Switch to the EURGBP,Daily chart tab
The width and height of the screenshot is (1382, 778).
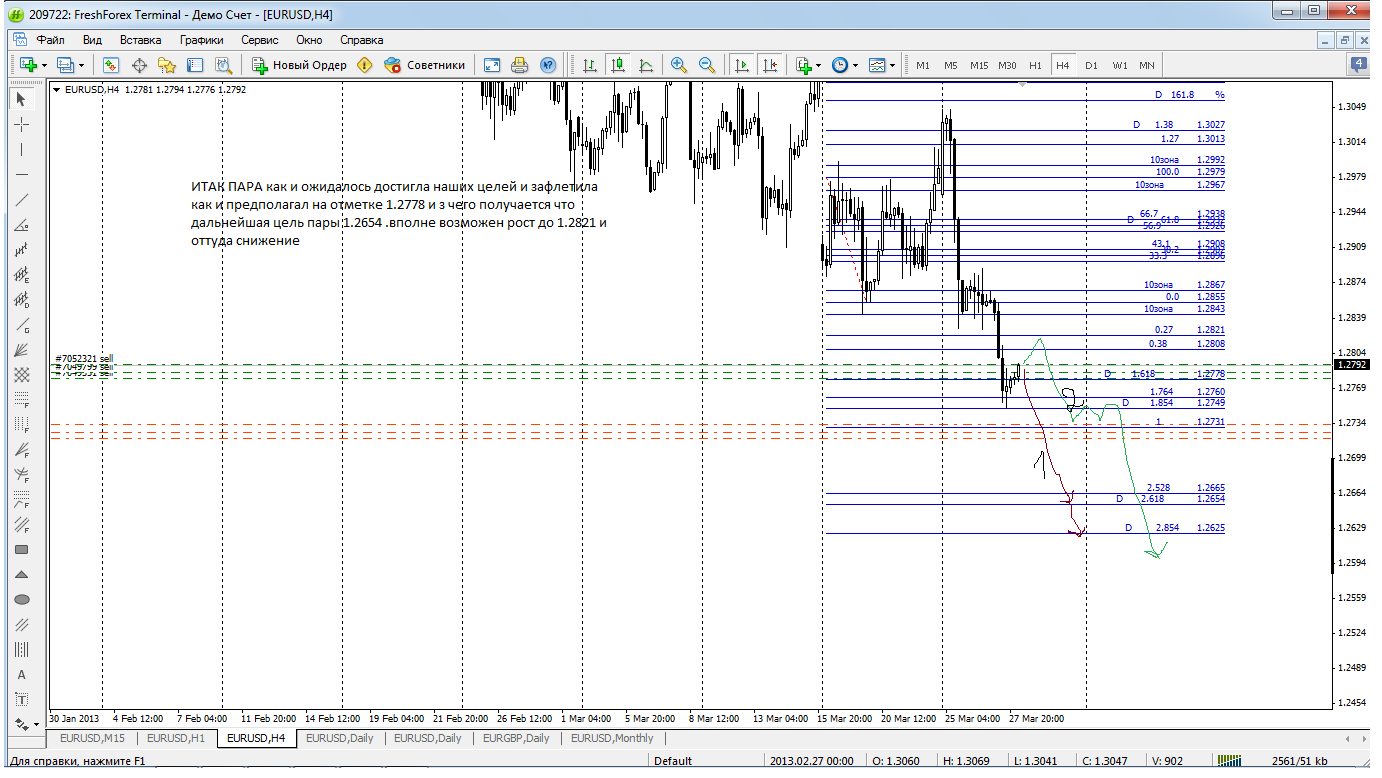point(516,739)
